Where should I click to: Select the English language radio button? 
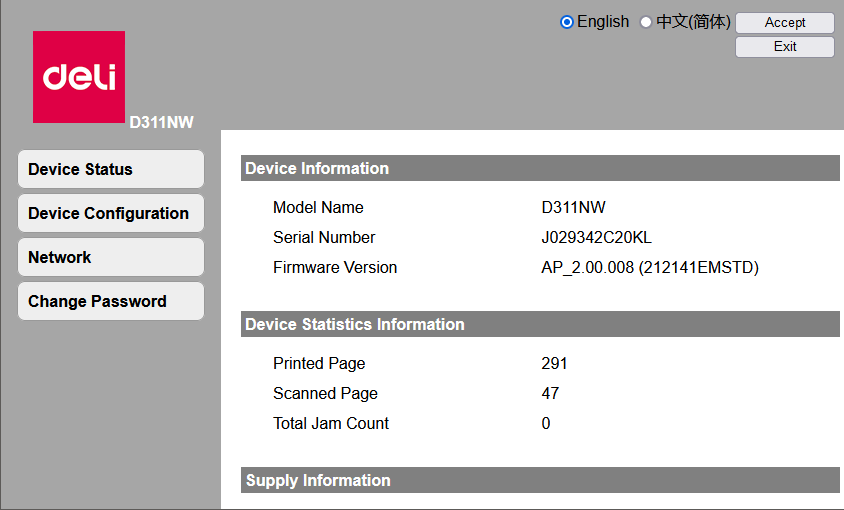coord(567,22)
